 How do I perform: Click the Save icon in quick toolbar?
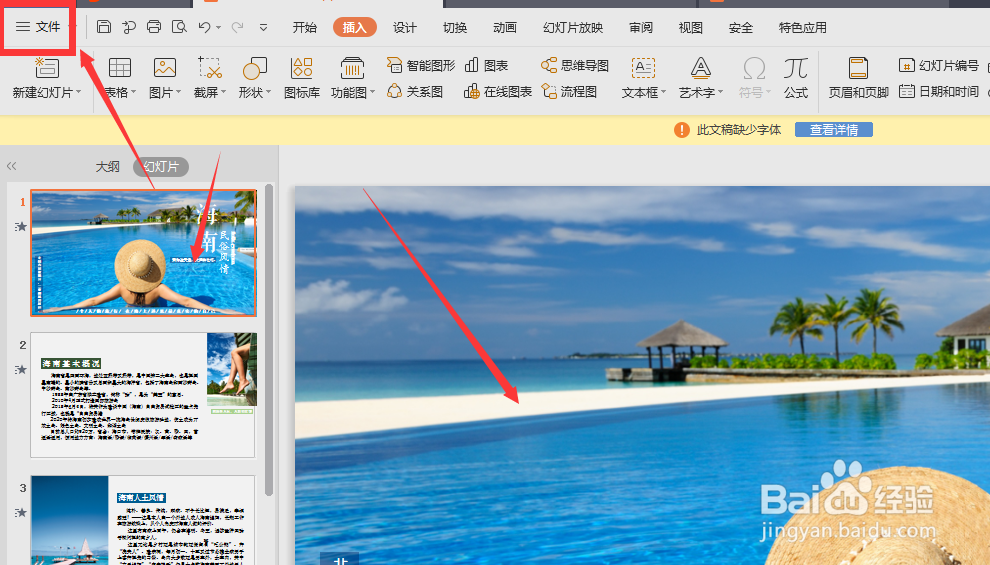[104, 27]
